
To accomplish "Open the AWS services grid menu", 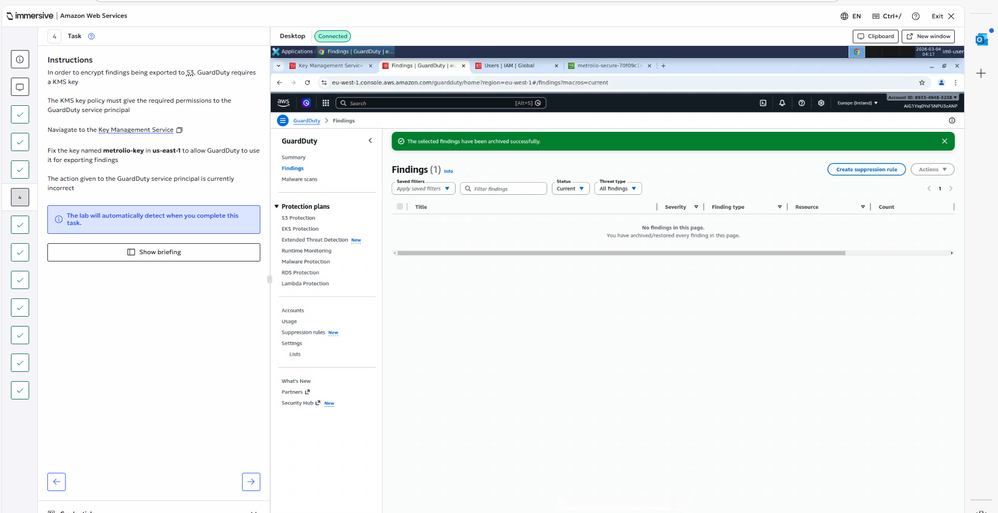I will (325, 103).
